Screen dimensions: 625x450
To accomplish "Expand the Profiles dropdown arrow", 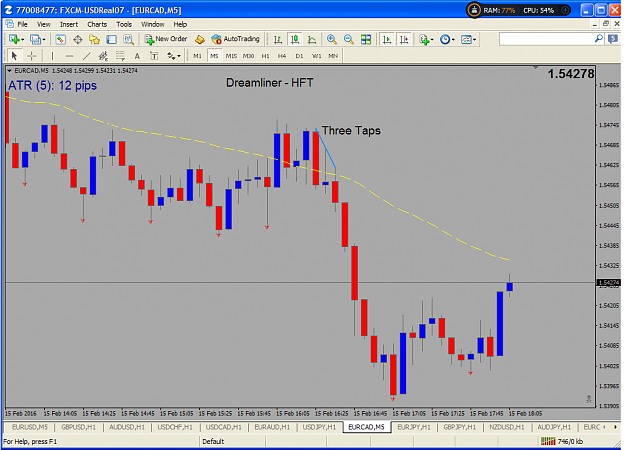I will (44, 39).
